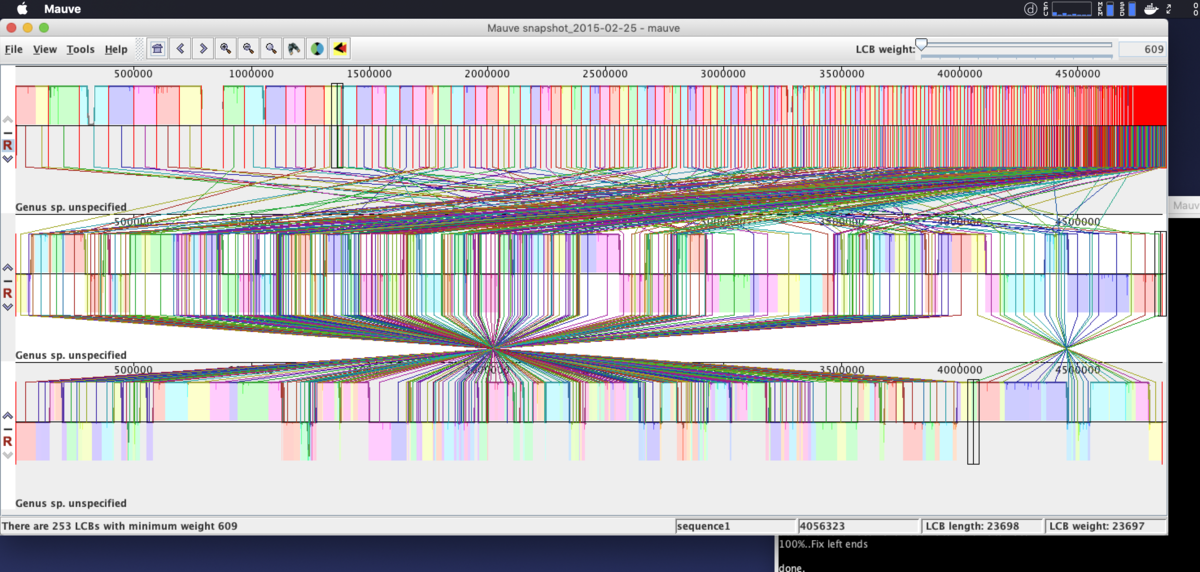The height and width of the screenshot is (572, 1200).
Task: Click the MEM usage indicator
Action: coord(1108,9)
